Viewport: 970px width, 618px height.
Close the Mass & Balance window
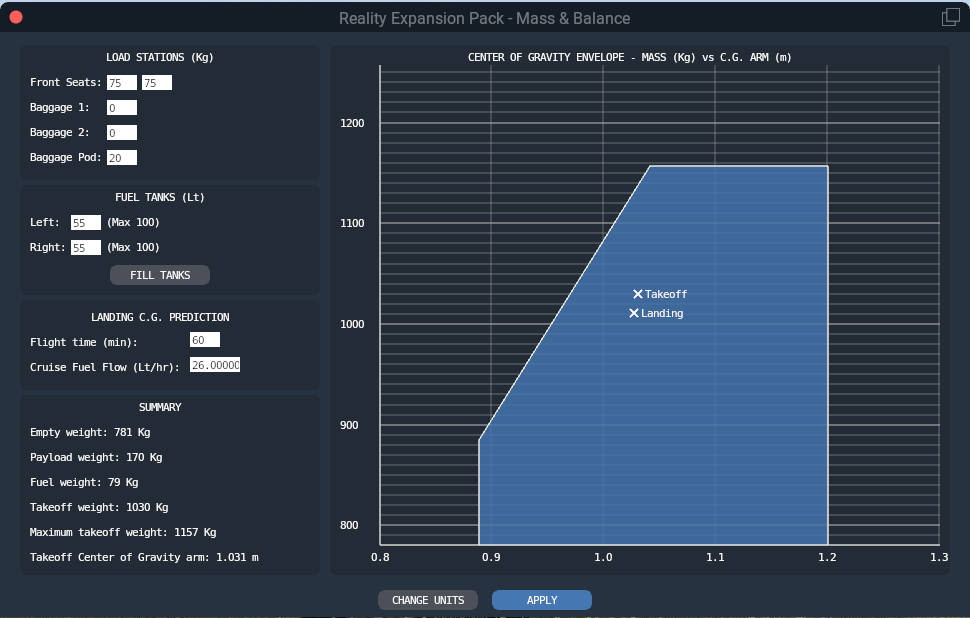click(16, 17)
